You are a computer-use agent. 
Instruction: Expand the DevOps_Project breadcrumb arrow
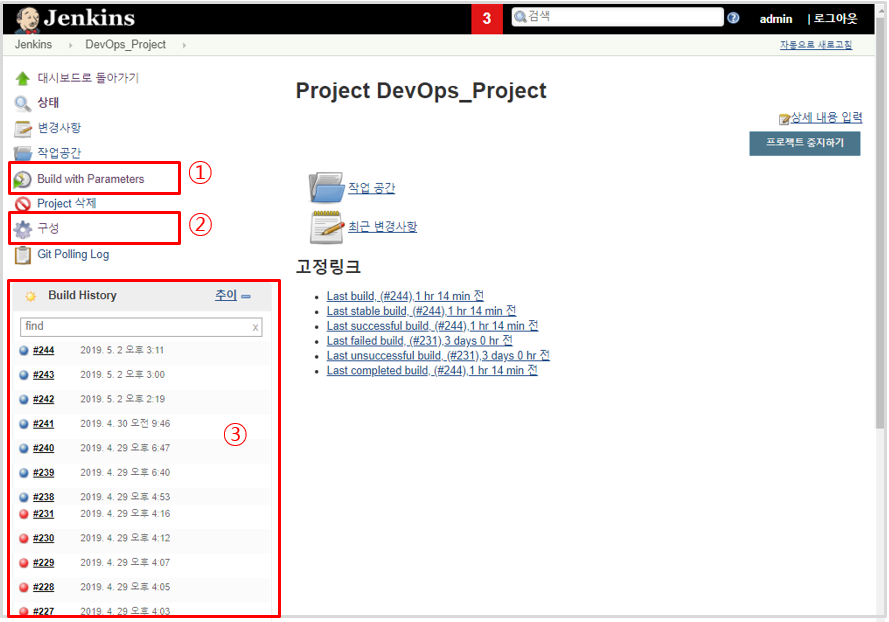pyautogui.click(x=184, y=45)
